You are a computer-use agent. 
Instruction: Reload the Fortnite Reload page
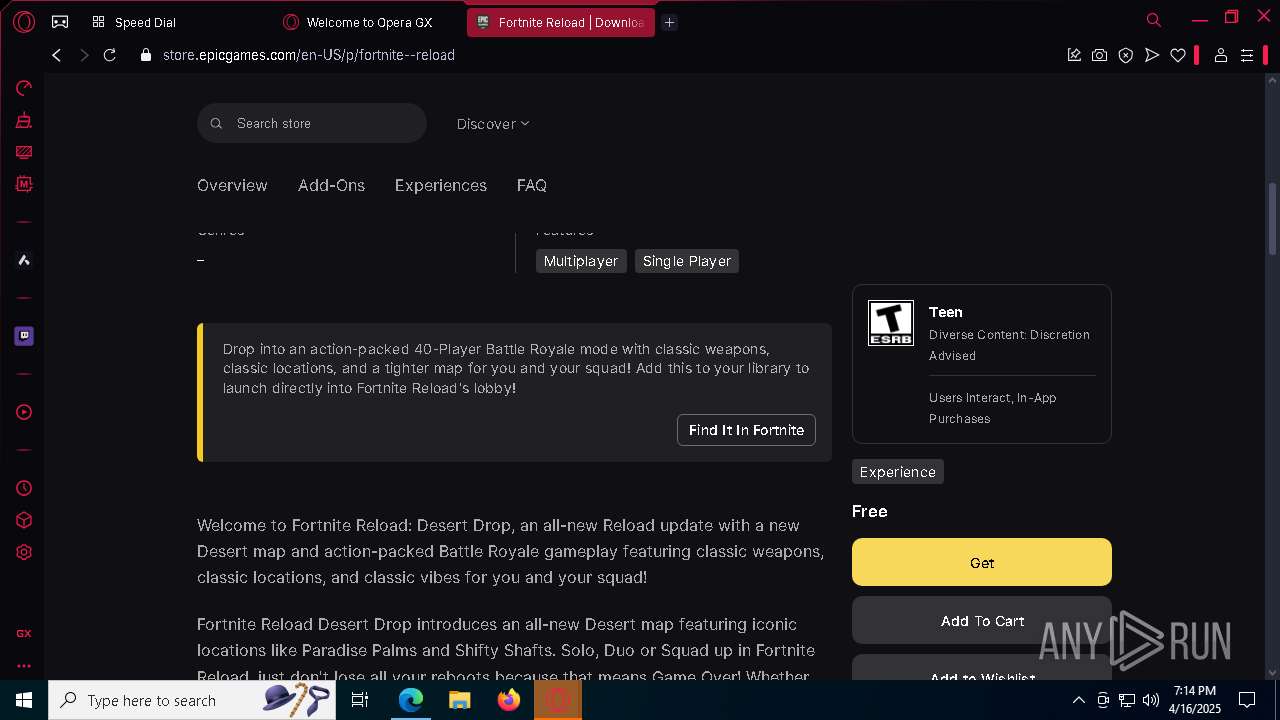110,55
